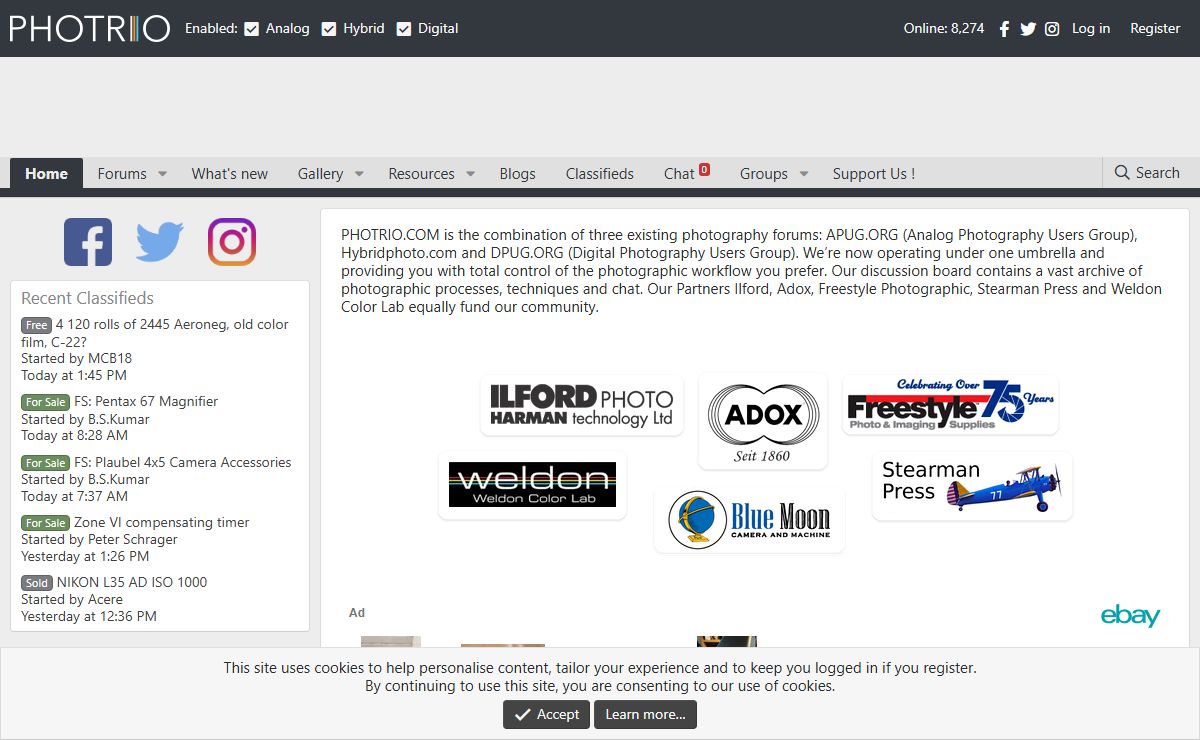Viewport: 1200px width, 740px height.
Task: Click the Sold label on Nikon listing
Action: [x=37, y=583]
